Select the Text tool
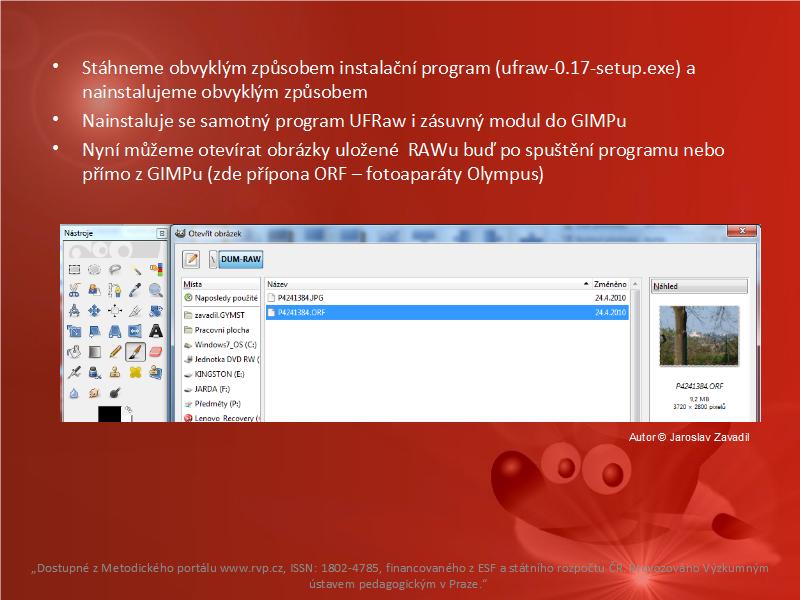 156,331
